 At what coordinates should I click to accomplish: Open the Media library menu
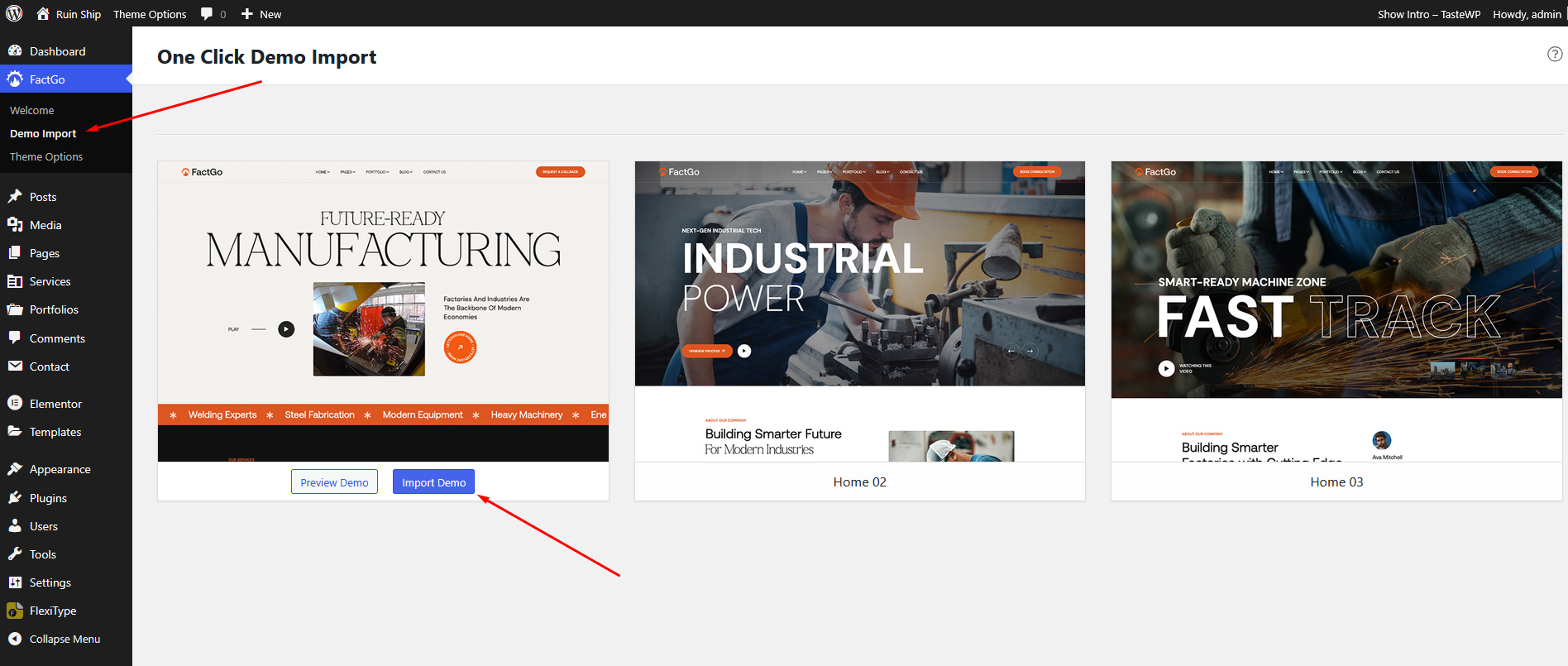(66, 225)
